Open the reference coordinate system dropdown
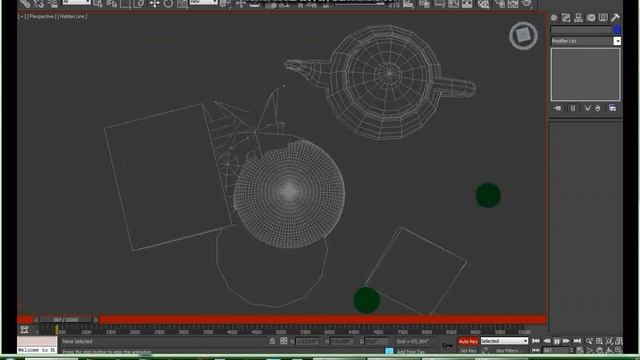 tap(204, 2)
